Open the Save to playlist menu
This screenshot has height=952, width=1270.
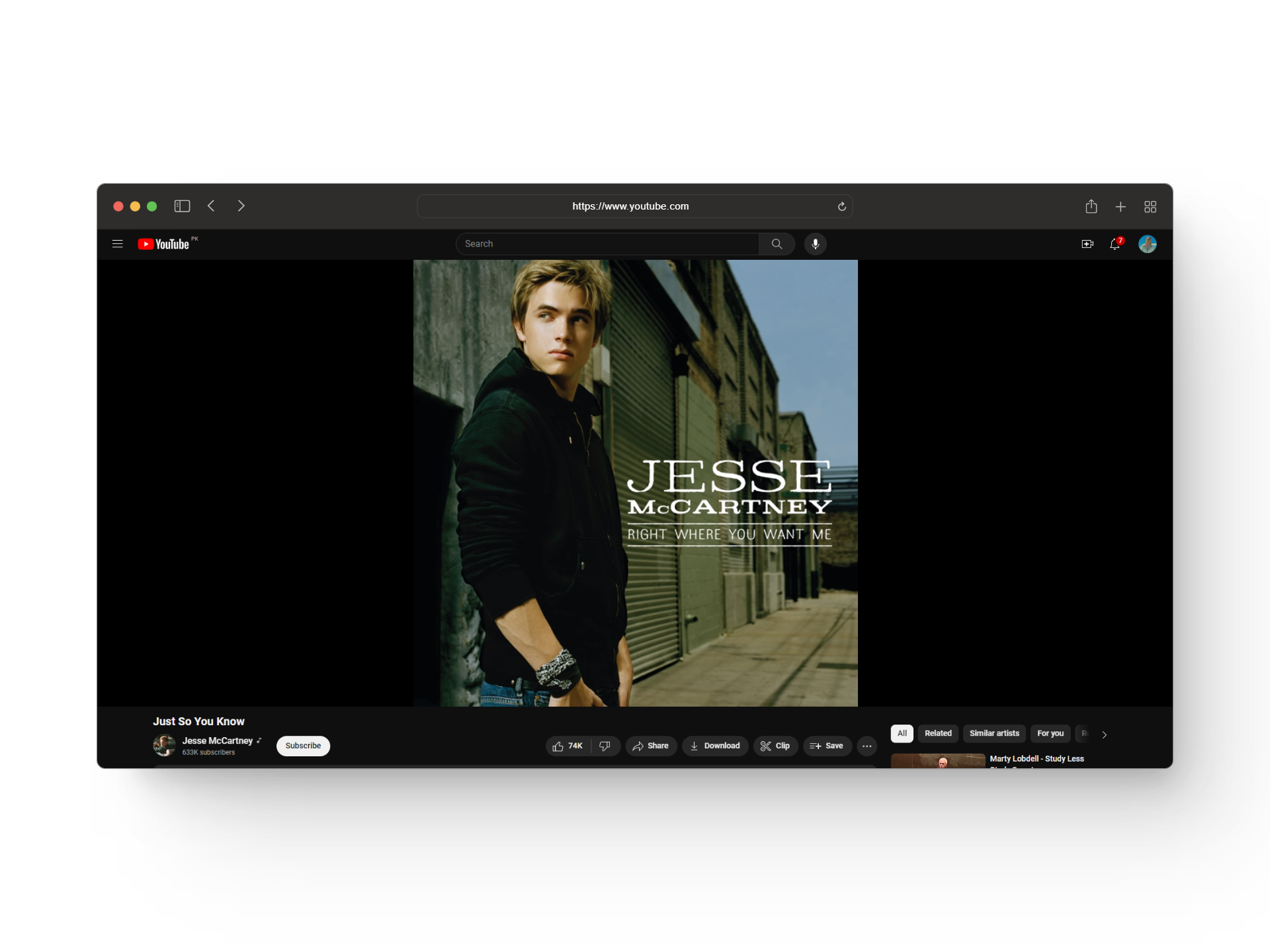point(827,746)
